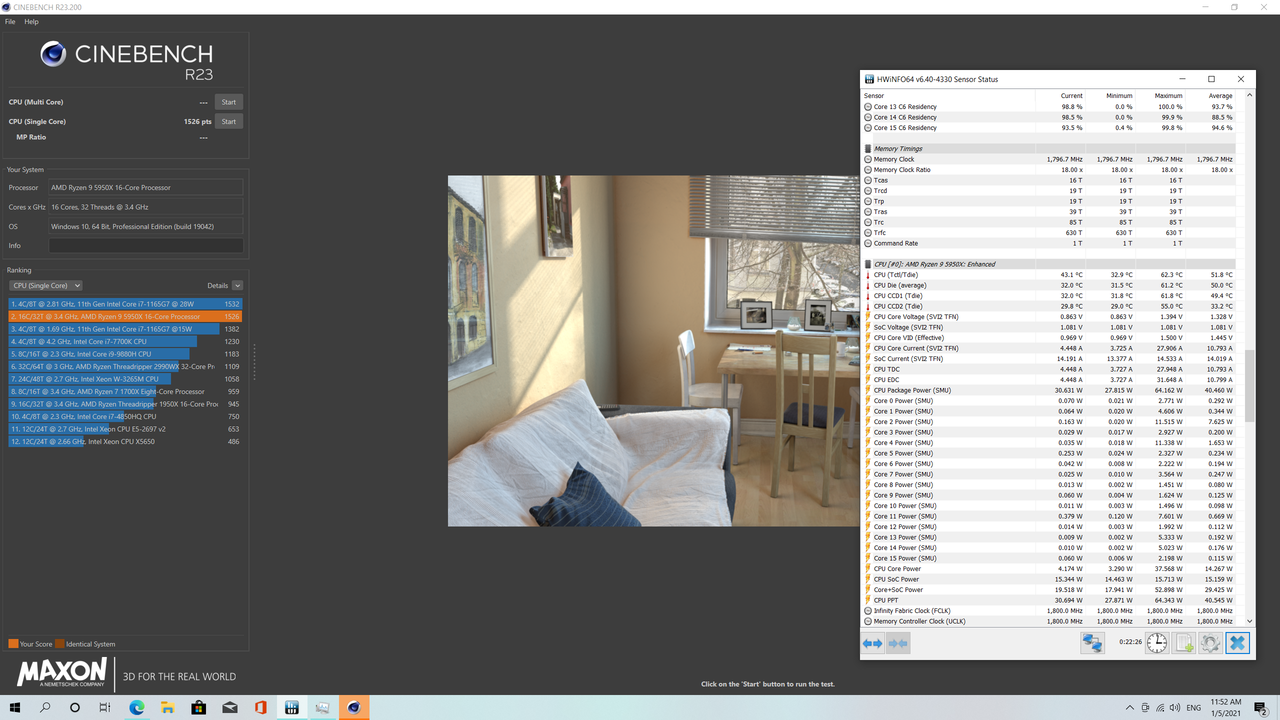Image resolution: width=1280 pixels, height=720 pixels.
Task: Expand HWiNFO columns with the blue outward arrows
Action: (872, 643)
